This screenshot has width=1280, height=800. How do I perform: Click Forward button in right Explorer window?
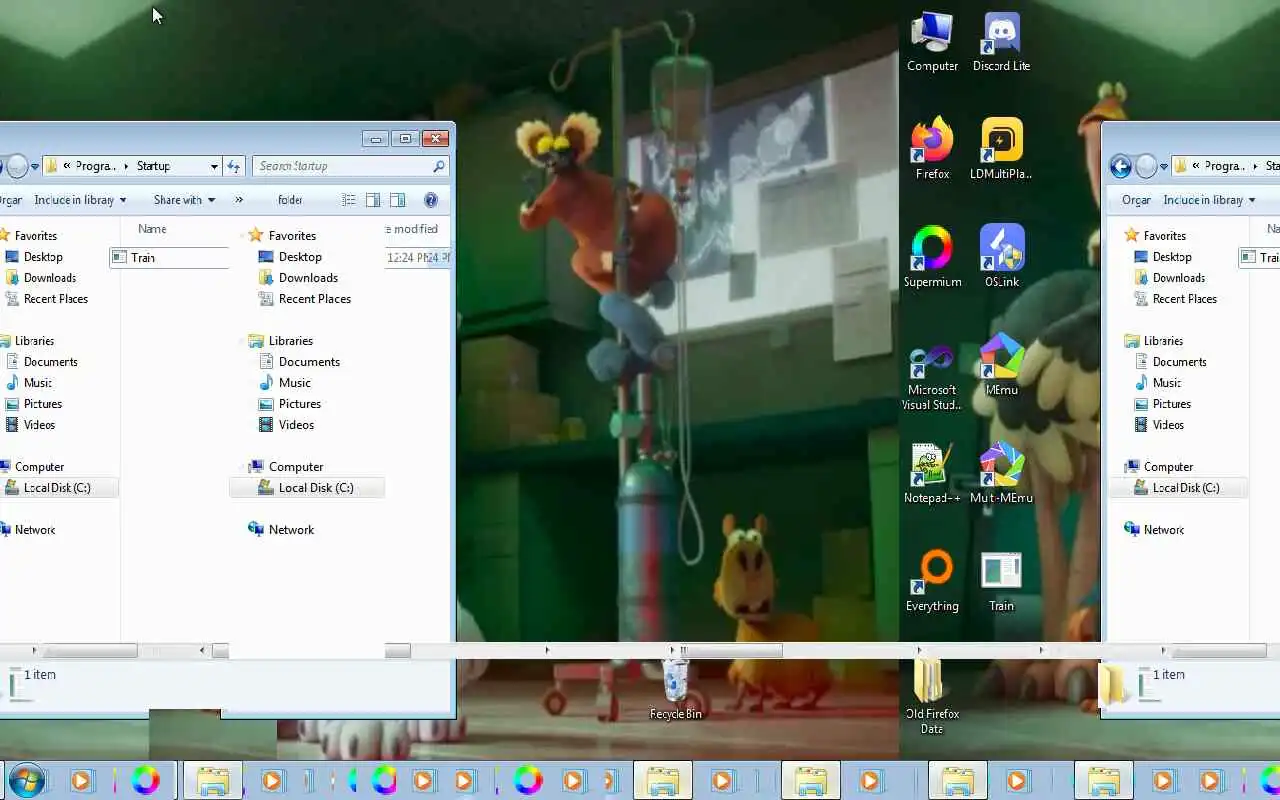coord(1147,166)
